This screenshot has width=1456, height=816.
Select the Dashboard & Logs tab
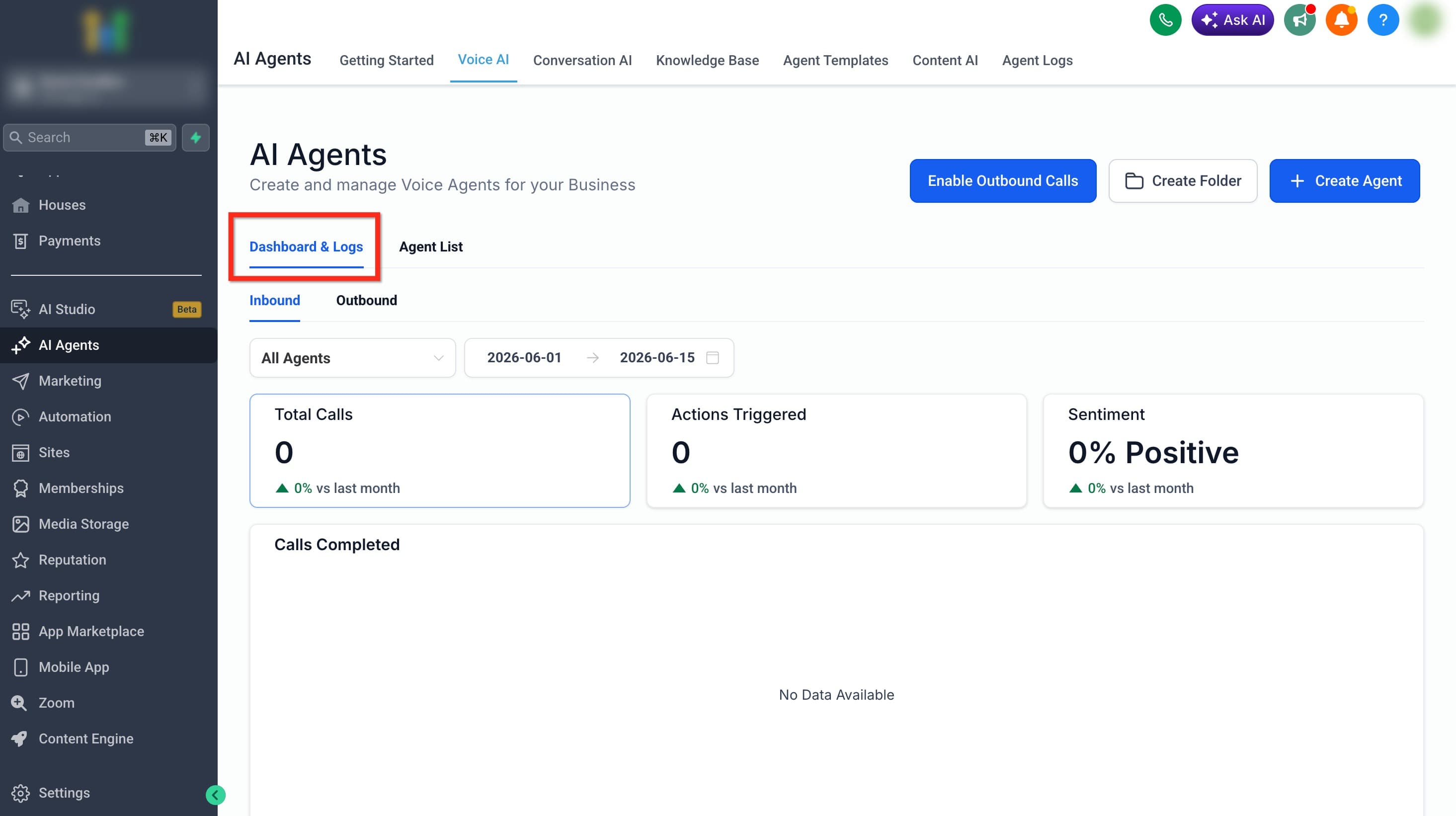click(306, 247)
